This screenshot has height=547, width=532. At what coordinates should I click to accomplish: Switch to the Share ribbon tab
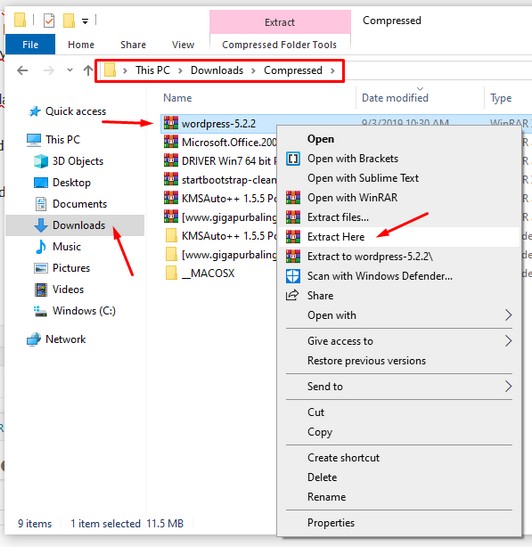click(x=133, y=45)
